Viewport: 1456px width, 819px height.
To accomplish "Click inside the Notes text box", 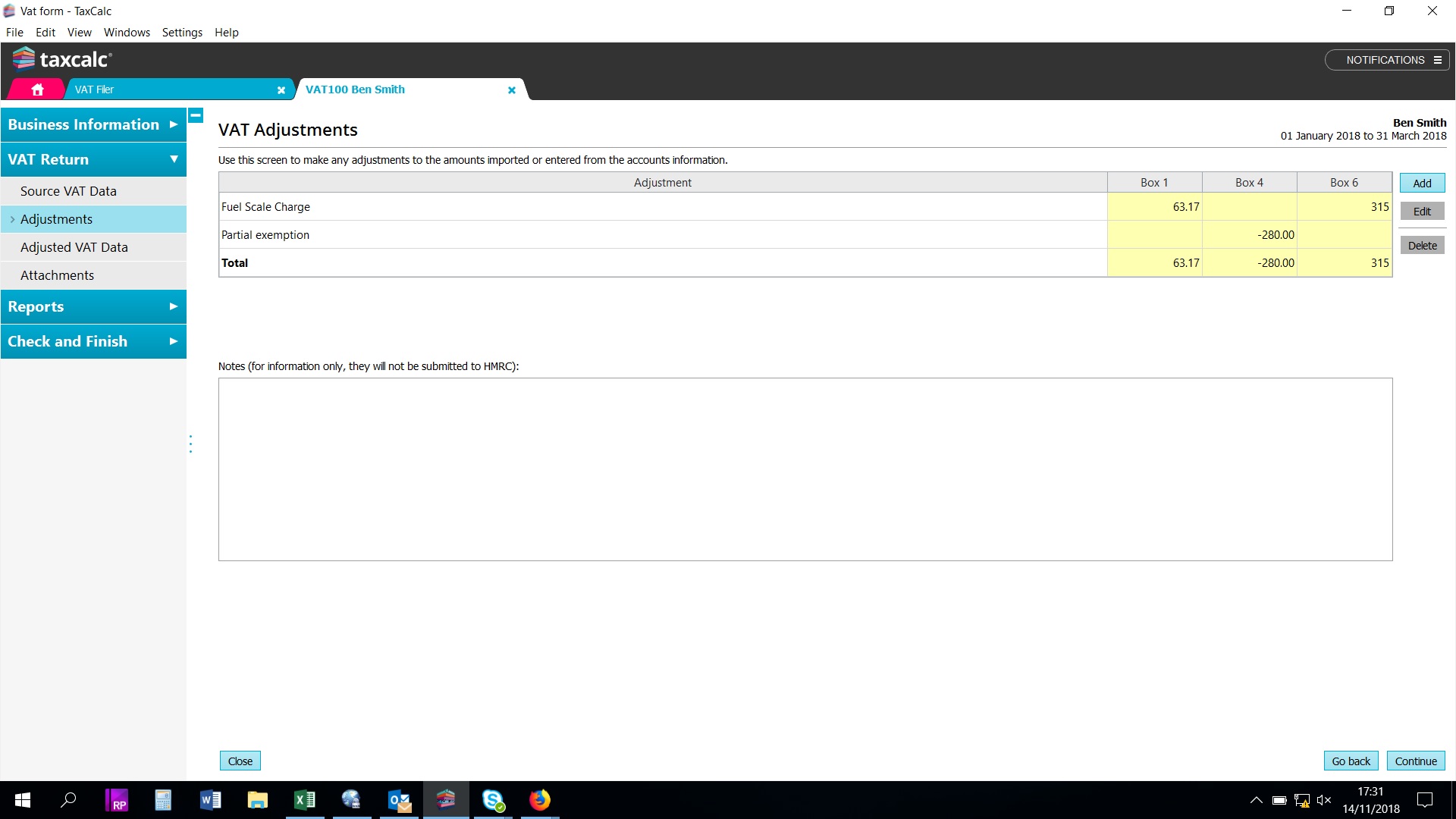I will pyautogui.click(x=805, y=469).
